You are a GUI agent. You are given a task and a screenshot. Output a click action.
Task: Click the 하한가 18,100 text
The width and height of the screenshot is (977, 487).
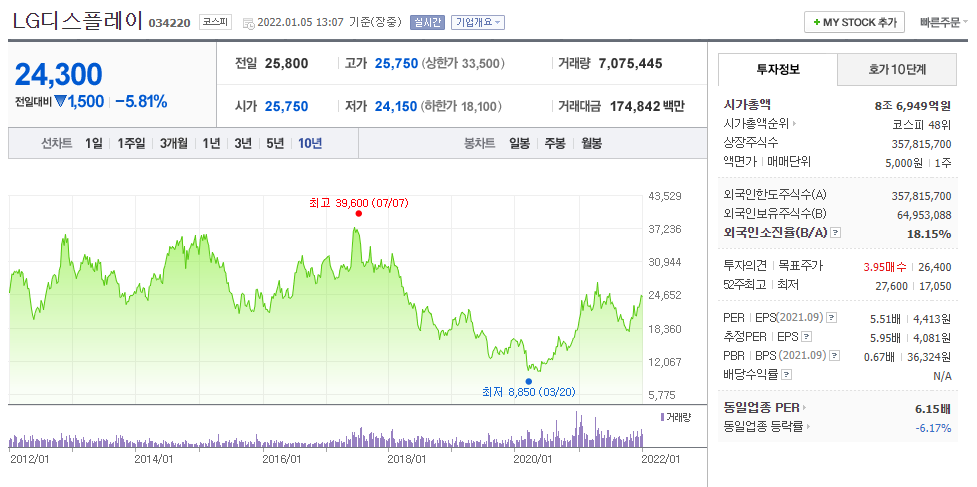pyautogui.click(x=461, y=106)
